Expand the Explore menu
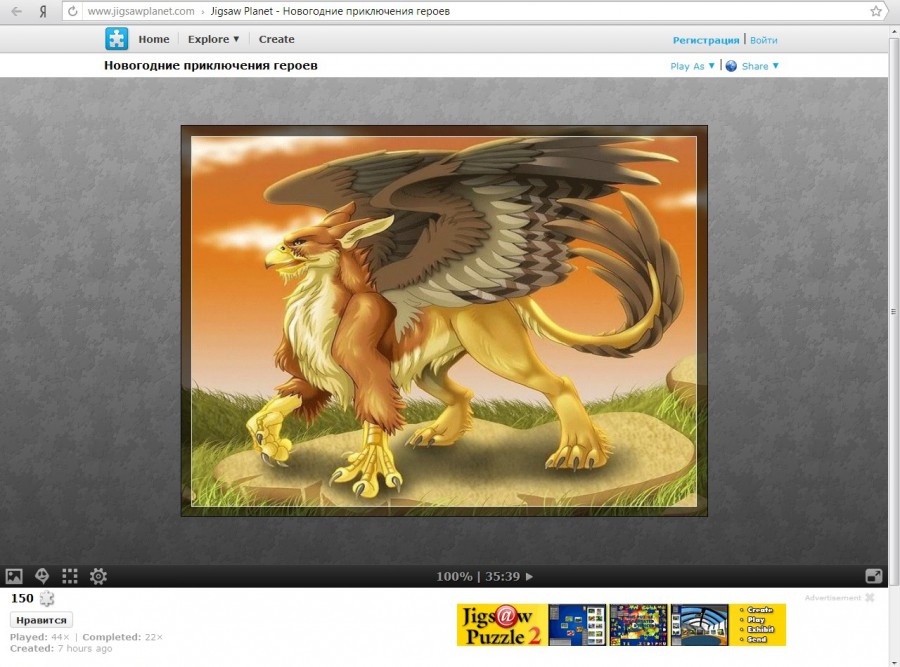Image resolution: width=900 pixels, height=667 pixels. click(x=213, y=39)
